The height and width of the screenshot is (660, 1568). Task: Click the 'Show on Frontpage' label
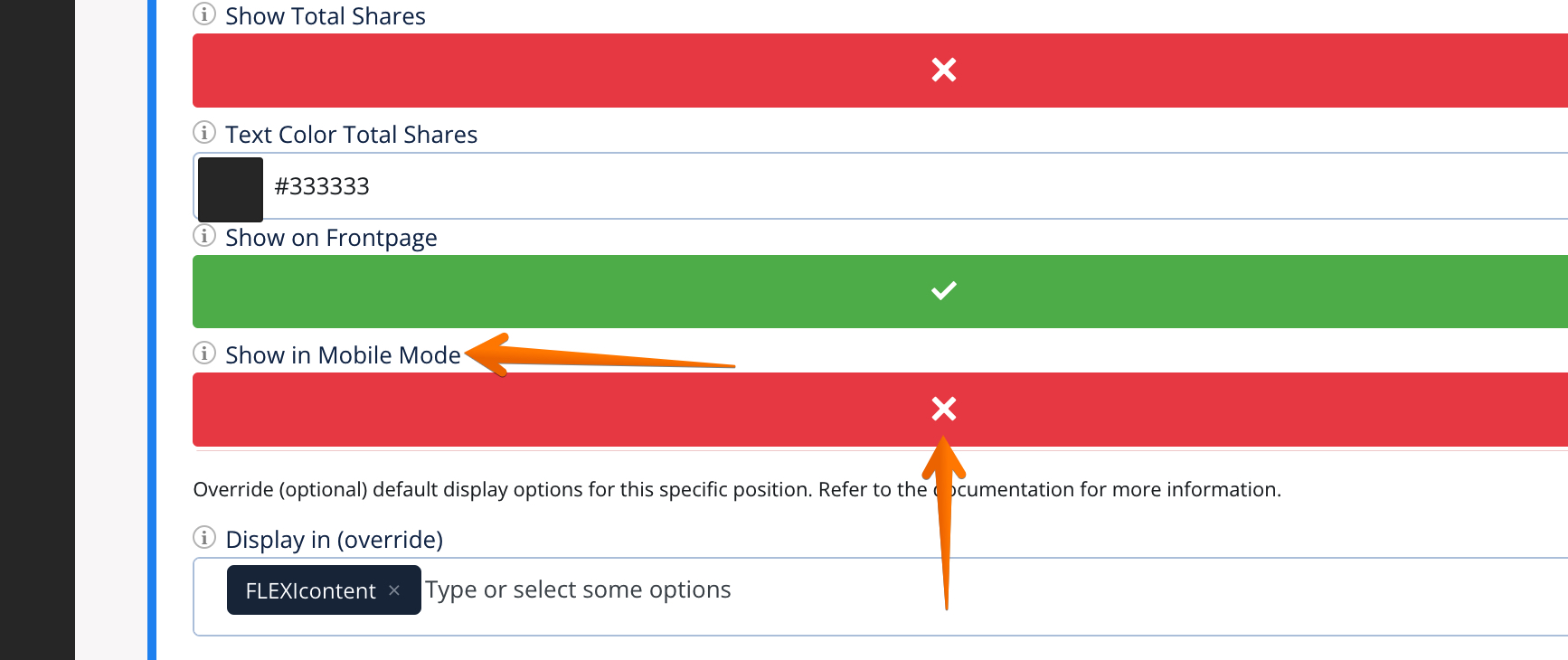click(331, 238)
